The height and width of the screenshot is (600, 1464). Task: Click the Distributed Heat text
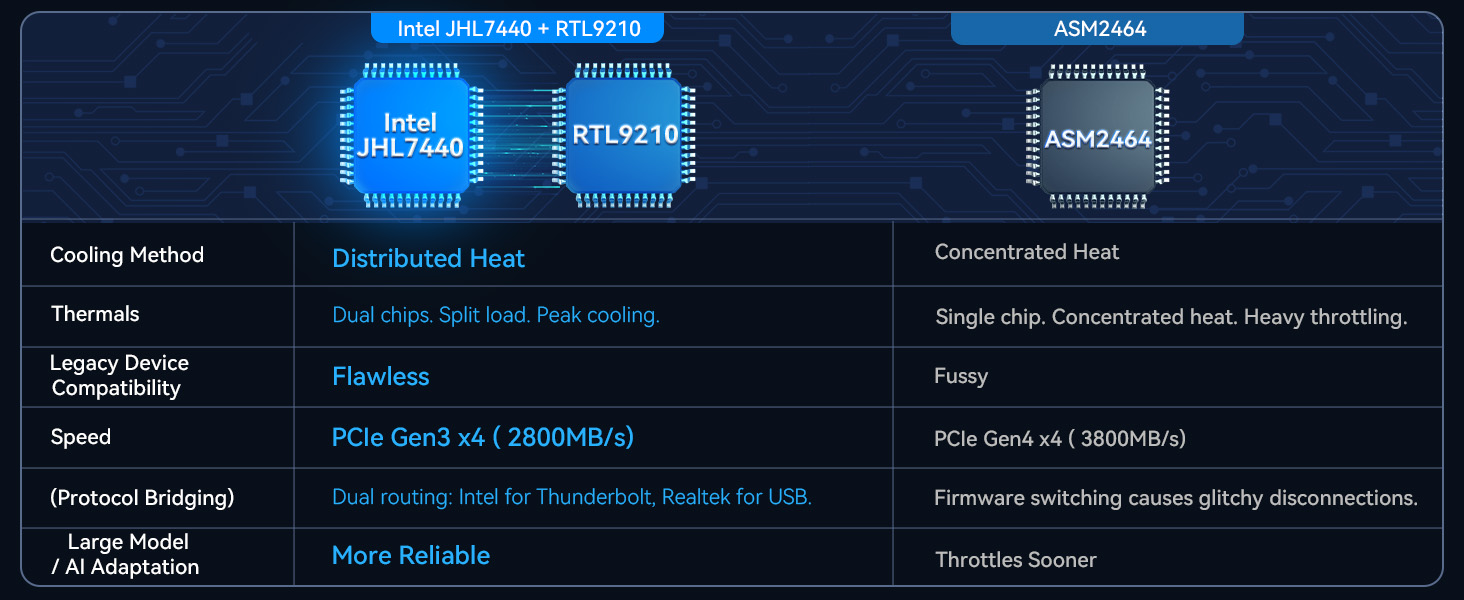tap(428, 258)
